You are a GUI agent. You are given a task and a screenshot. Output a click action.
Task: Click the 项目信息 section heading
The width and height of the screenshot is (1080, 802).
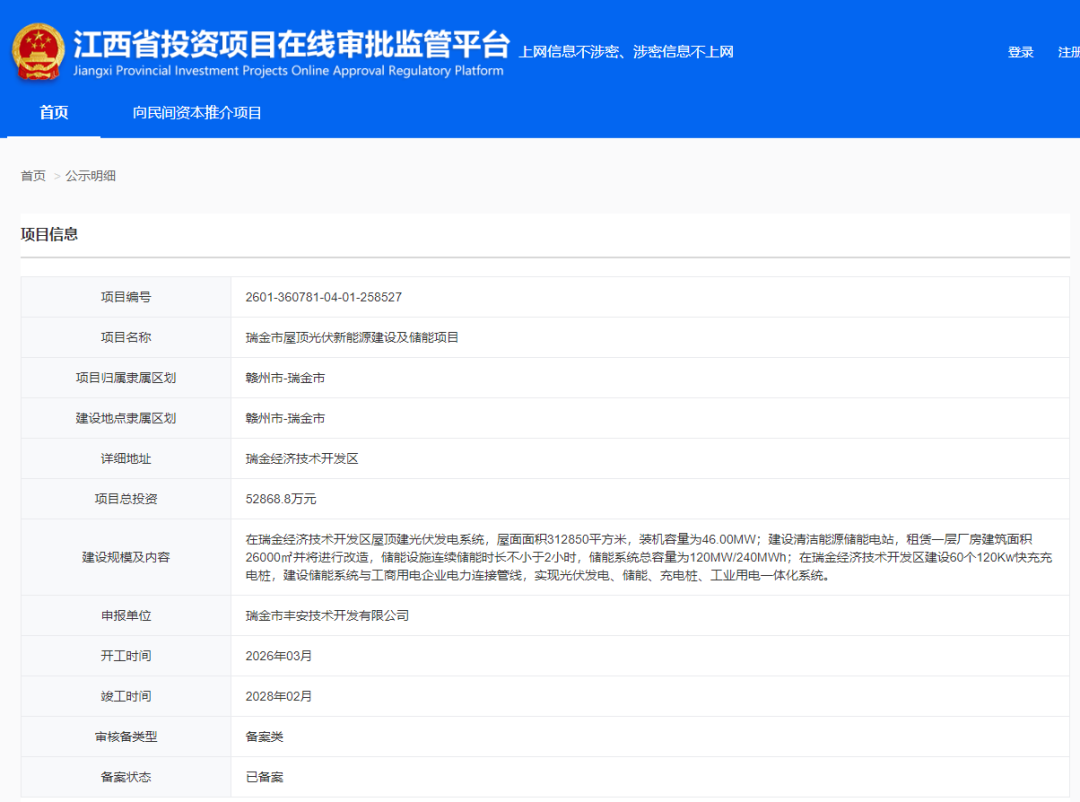[x=49, y=235]
